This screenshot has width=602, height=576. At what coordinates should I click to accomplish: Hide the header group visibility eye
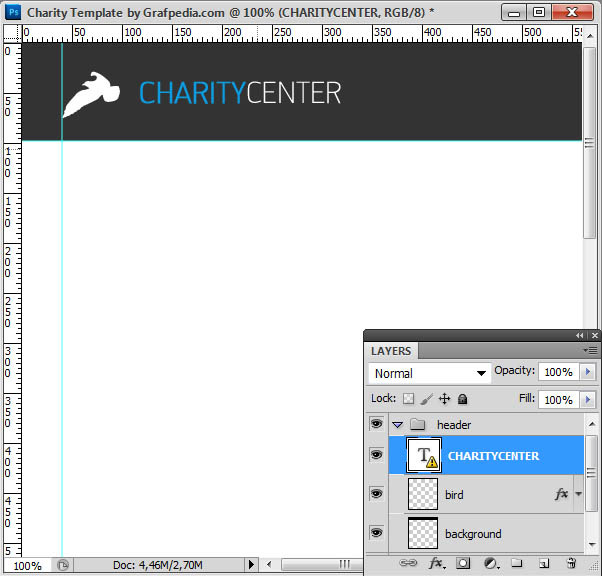tap(377, 424)
